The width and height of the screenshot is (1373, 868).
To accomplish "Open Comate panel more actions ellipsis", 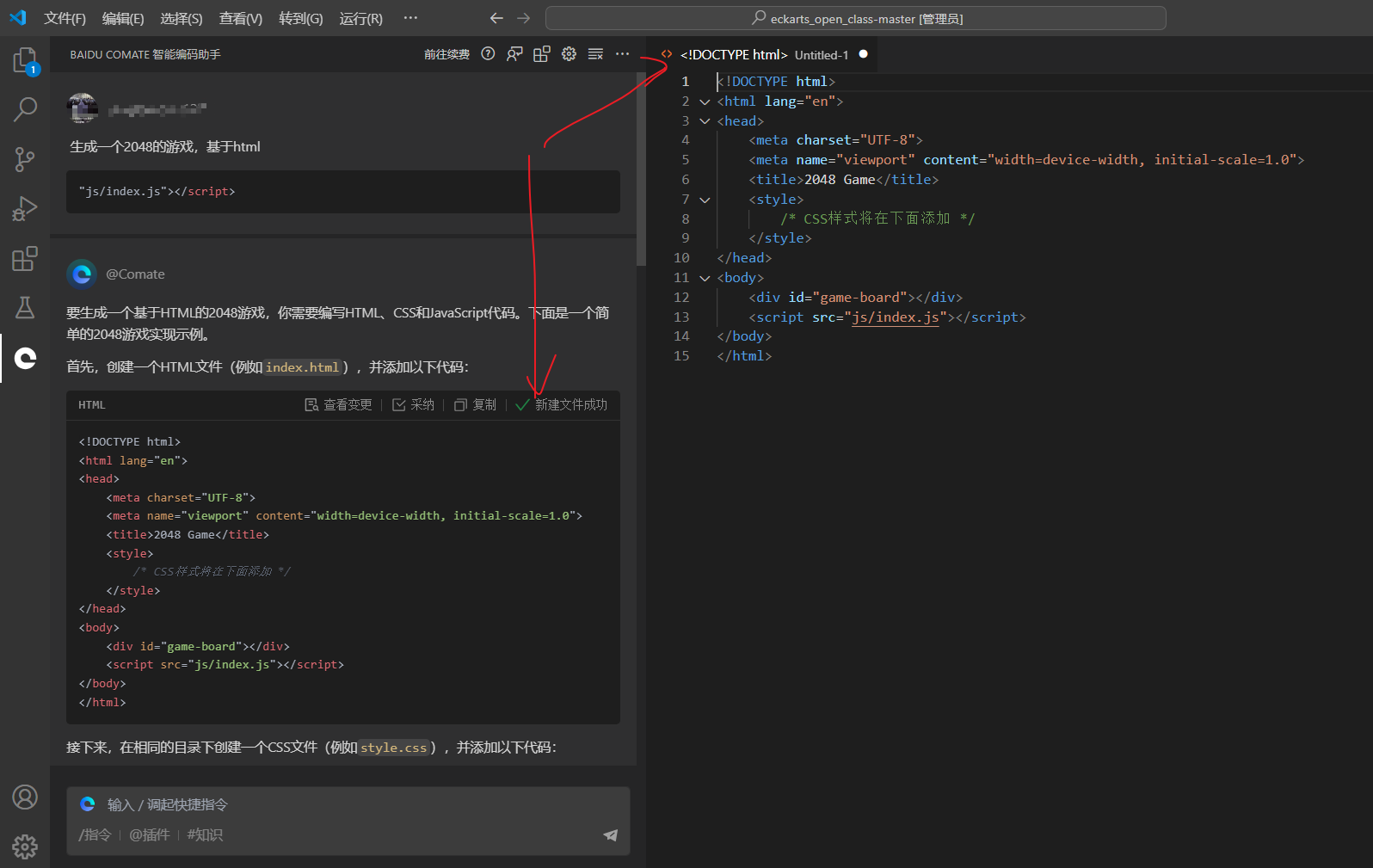I will (623, 54).
